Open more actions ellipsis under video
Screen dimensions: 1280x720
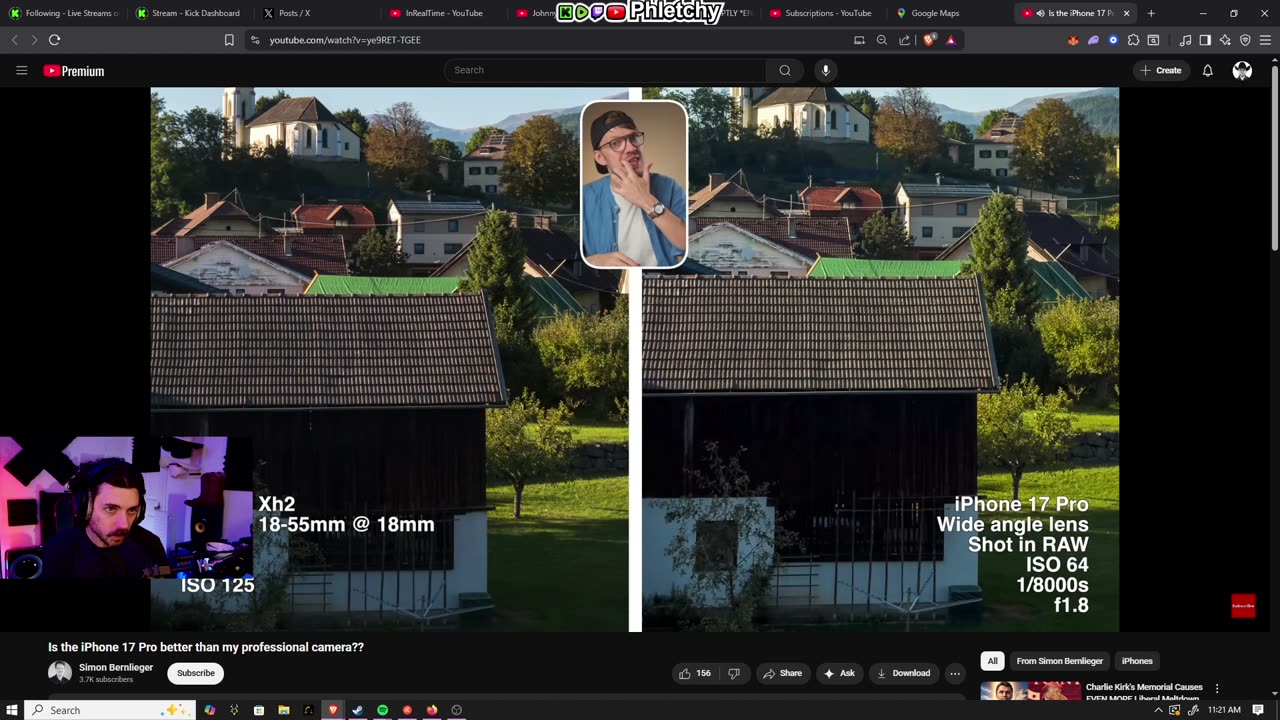(x=955, y=673)
